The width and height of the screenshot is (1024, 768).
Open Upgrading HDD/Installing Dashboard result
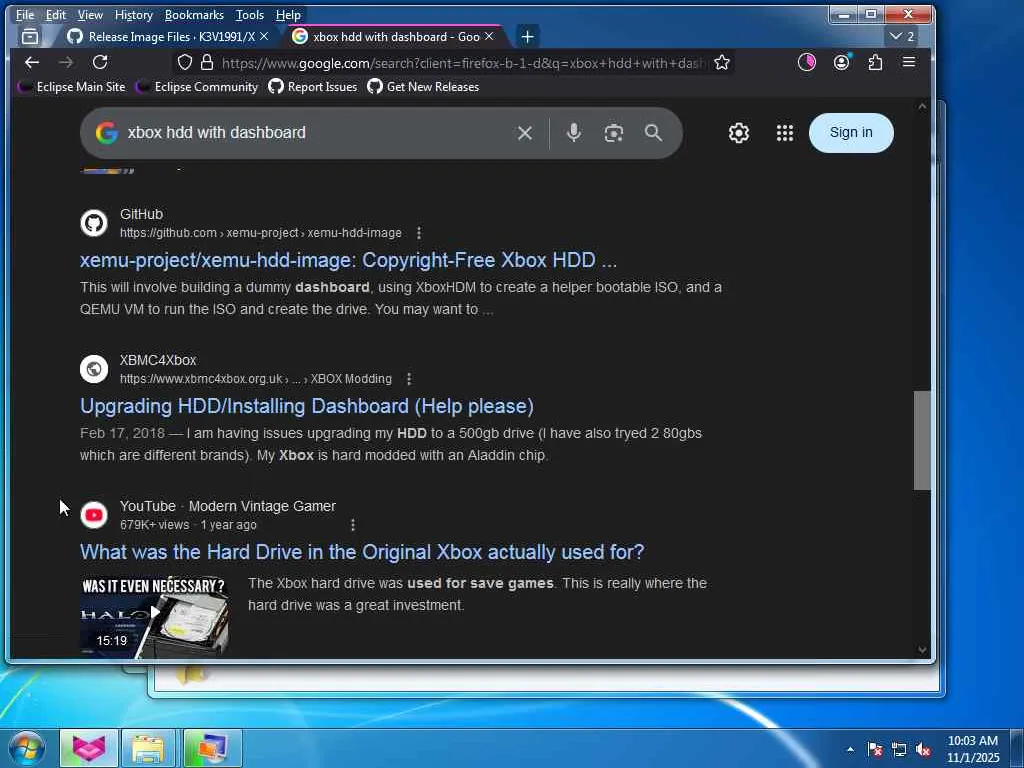[306, 406]
